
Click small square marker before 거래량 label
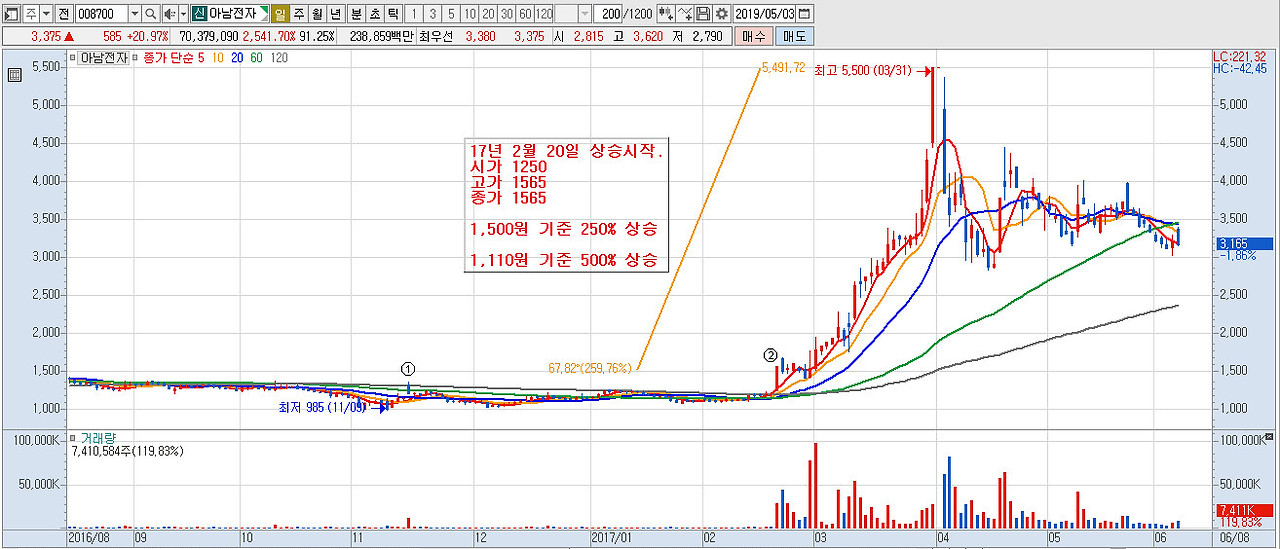[x=72, y=437]
